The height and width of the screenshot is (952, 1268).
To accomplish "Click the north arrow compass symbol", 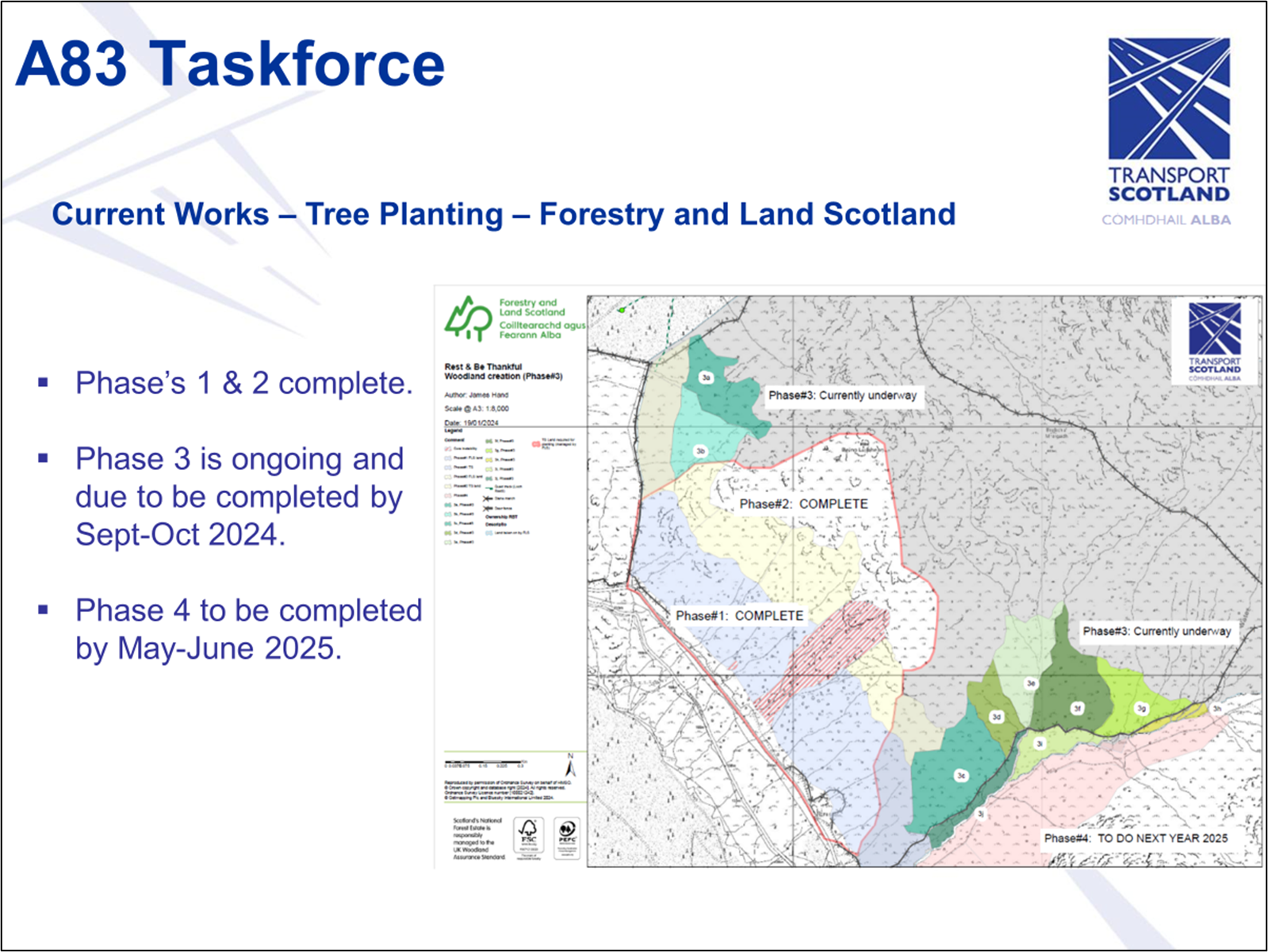I will click(570, 766).
